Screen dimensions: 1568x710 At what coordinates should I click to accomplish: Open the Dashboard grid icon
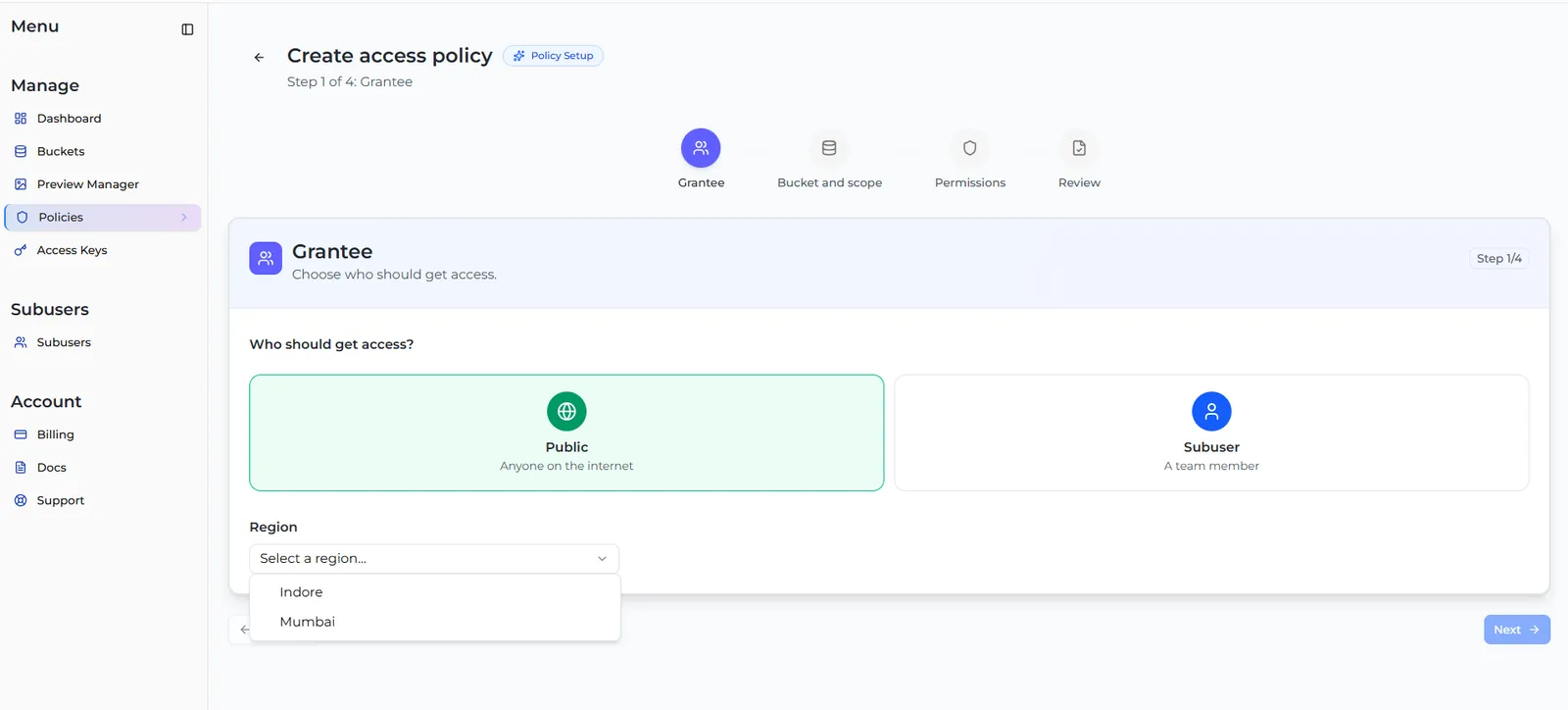pyautogui.click(x=21, y=119)
